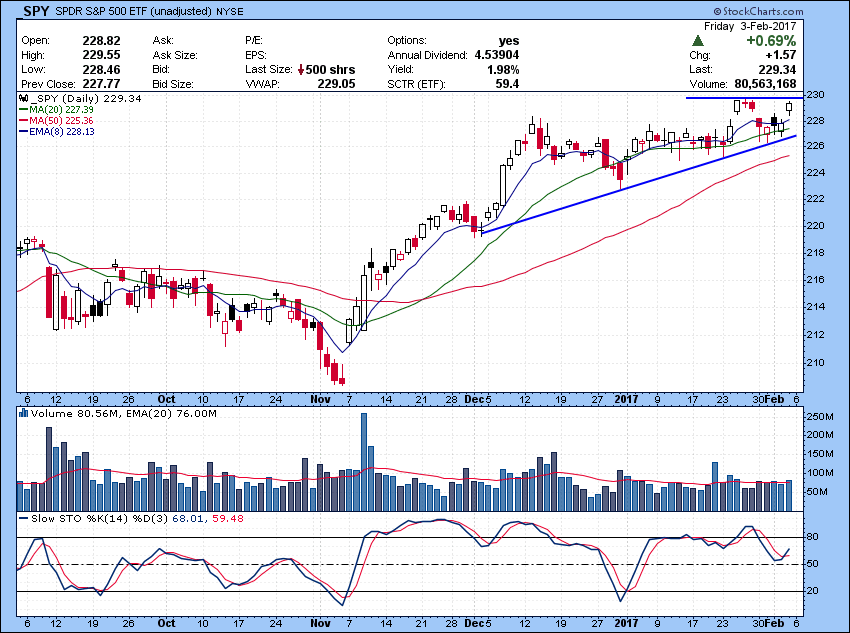Select the SPY ticker symbol heading
This screenshot has width=850, height=633.
pos(36,11)
